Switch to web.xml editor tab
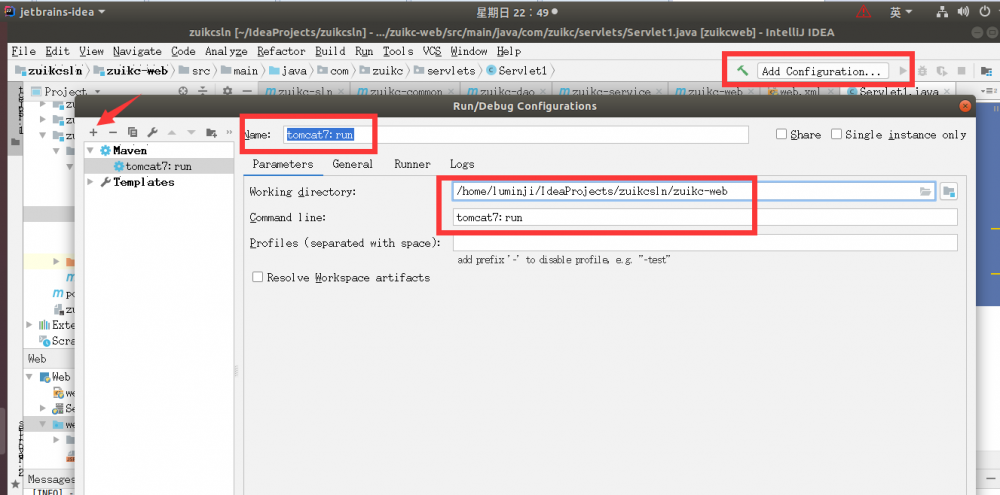The image size is (1000, 495). coord(800,91)
